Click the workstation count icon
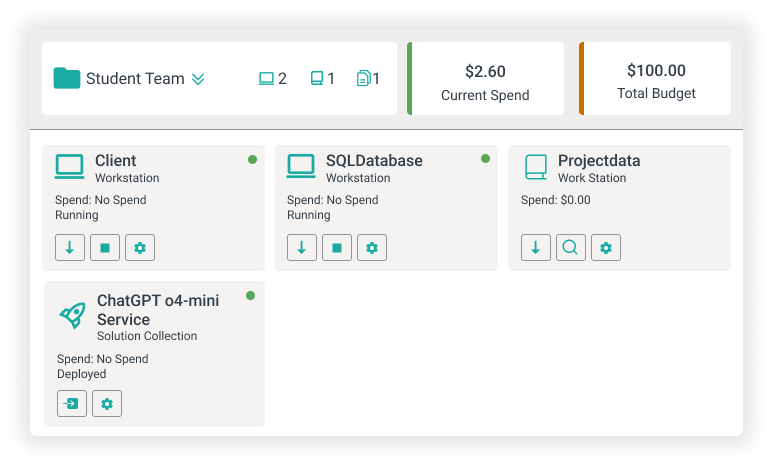 (x=266, y=78)
